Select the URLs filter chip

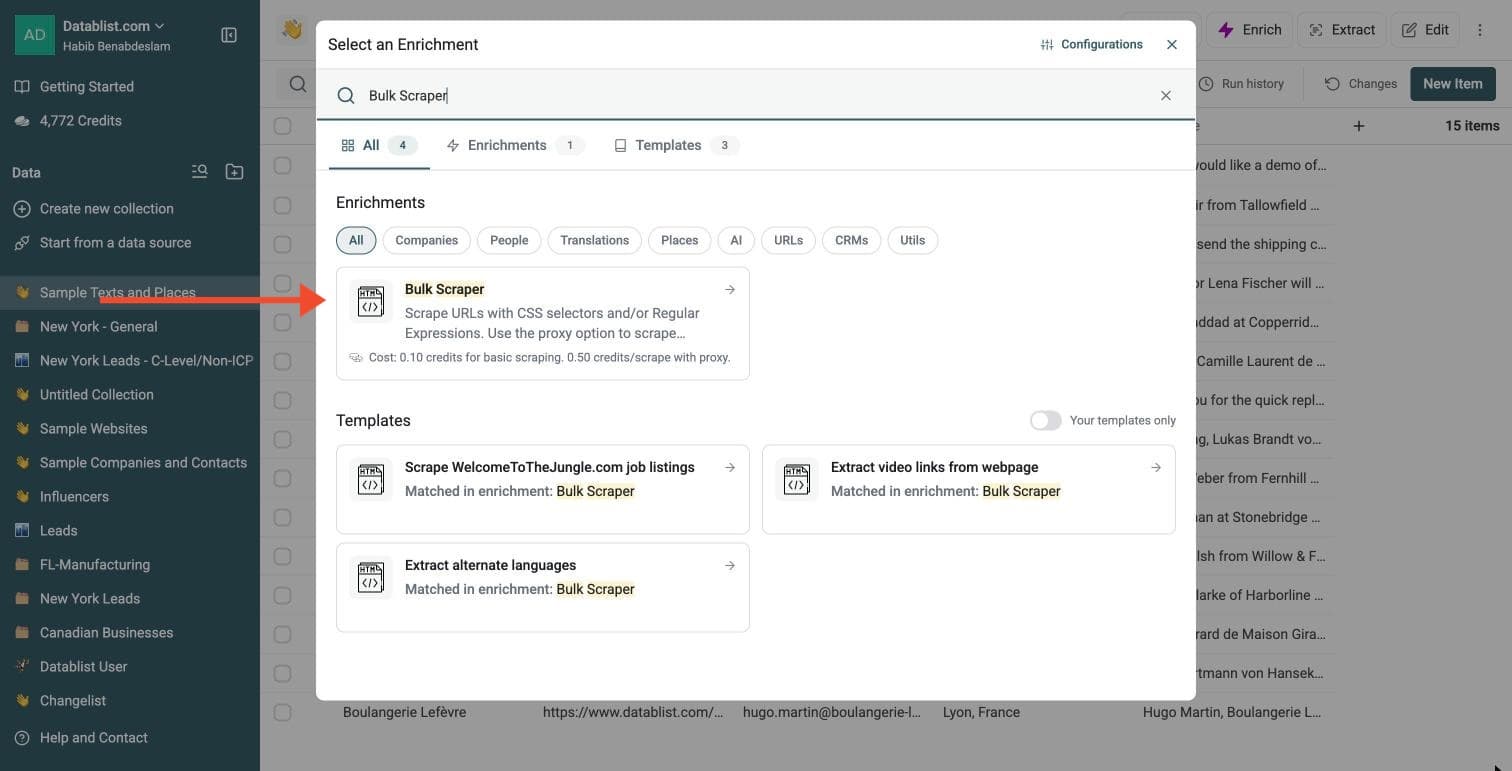point(789,240)
